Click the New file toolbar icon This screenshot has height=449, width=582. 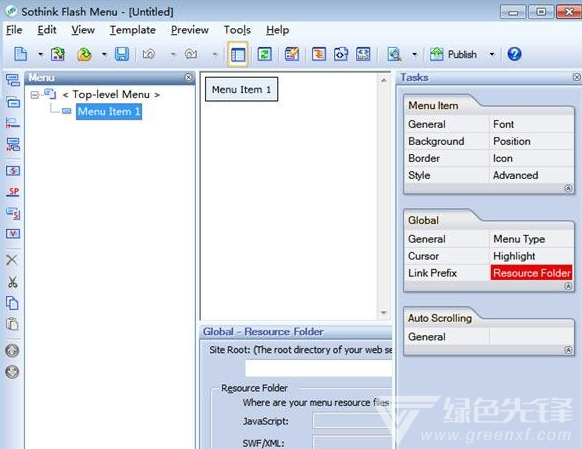pos(20,54)
